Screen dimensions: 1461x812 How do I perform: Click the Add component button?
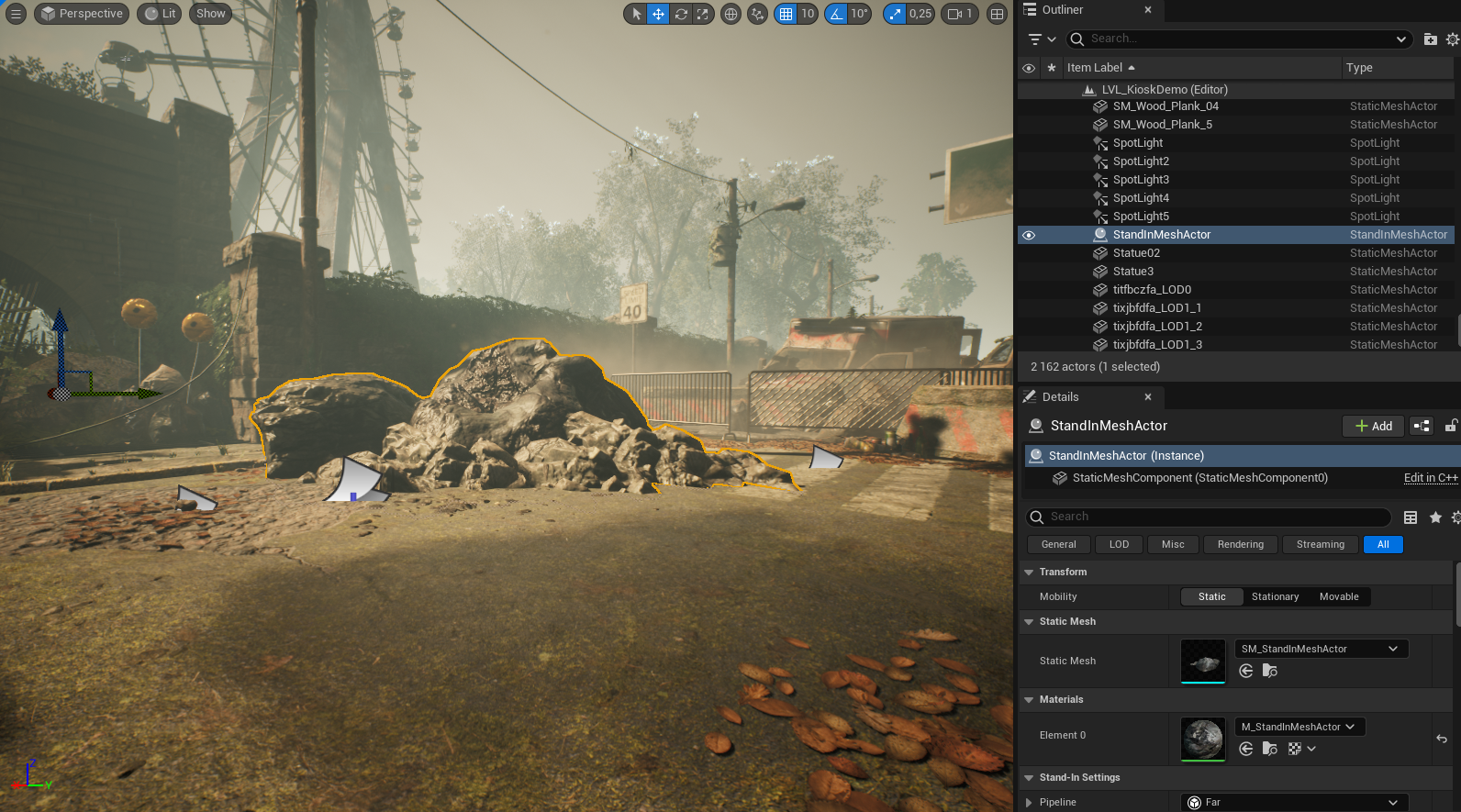click(1373, 426)
